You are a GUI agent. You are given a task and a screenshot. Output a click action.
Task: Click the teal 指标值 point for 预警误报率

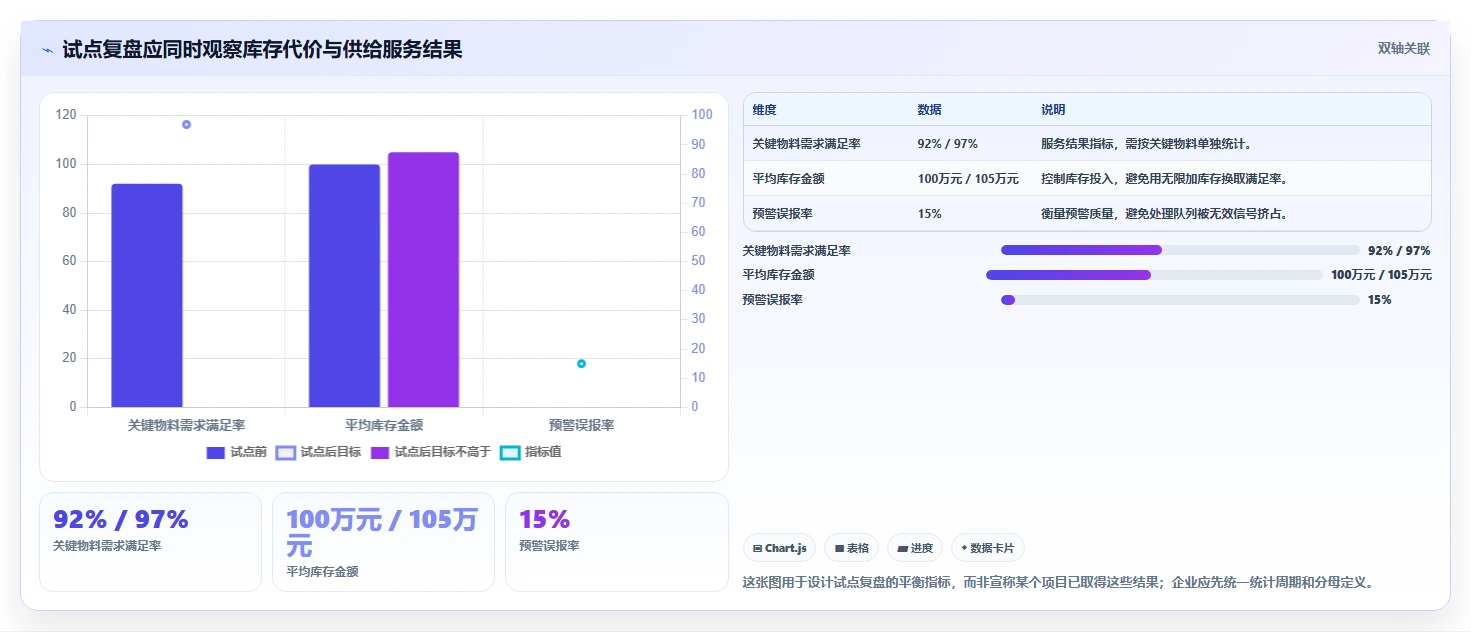pos(581,364)
